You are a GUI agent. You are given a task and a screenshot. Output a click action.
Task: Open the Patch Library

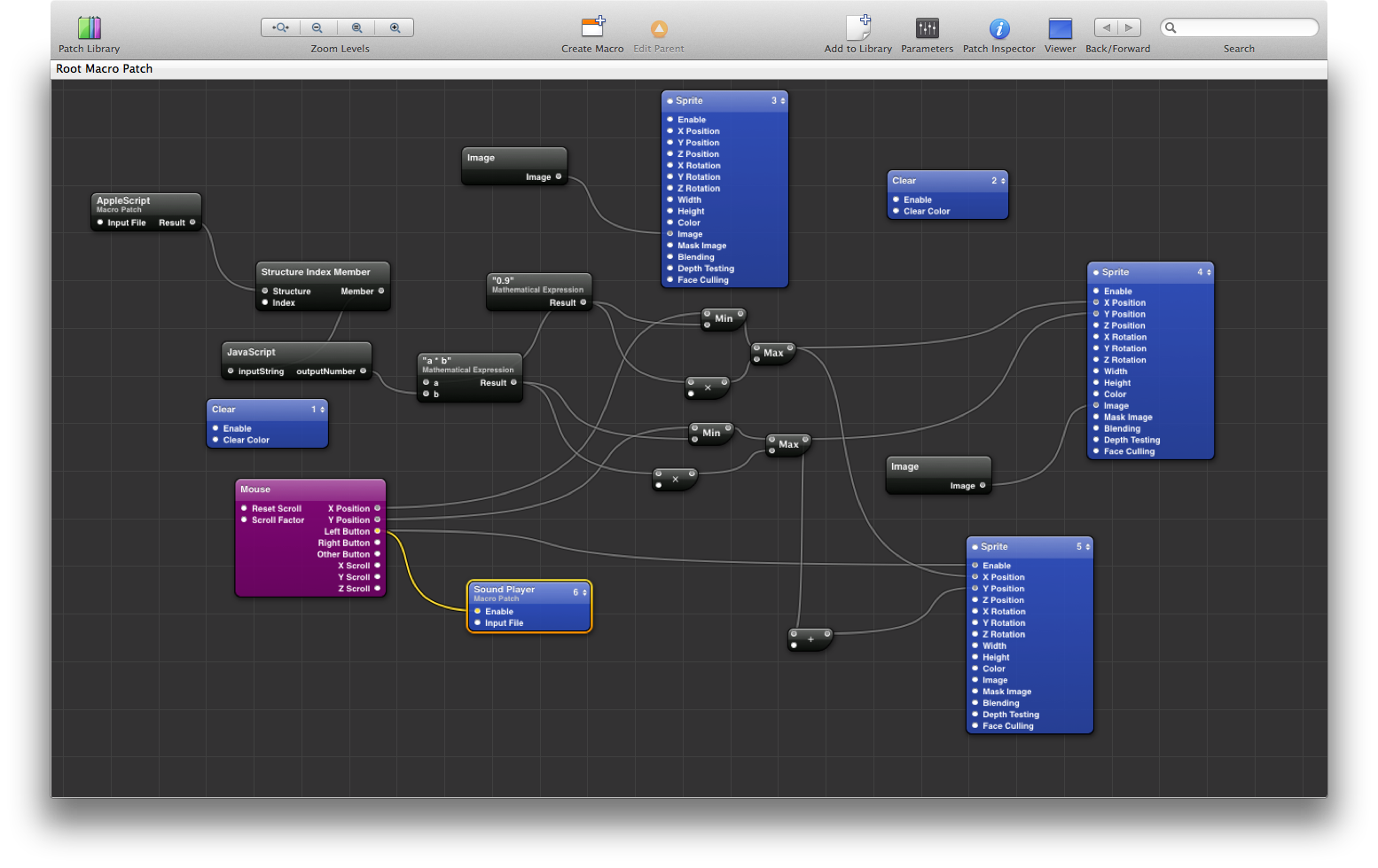tap(89, 28)
